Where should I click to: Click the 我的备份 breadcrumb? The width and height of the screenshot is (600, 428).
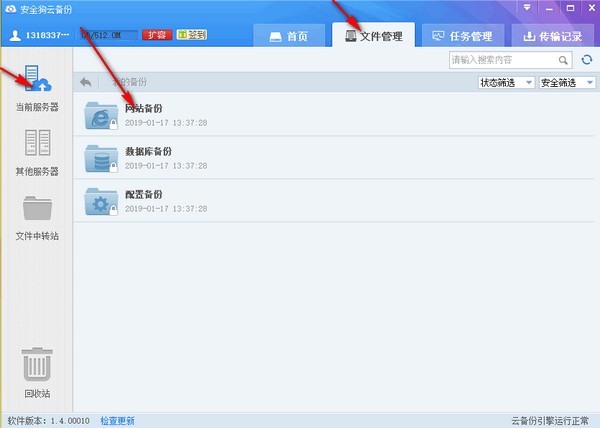pos(129,82)
